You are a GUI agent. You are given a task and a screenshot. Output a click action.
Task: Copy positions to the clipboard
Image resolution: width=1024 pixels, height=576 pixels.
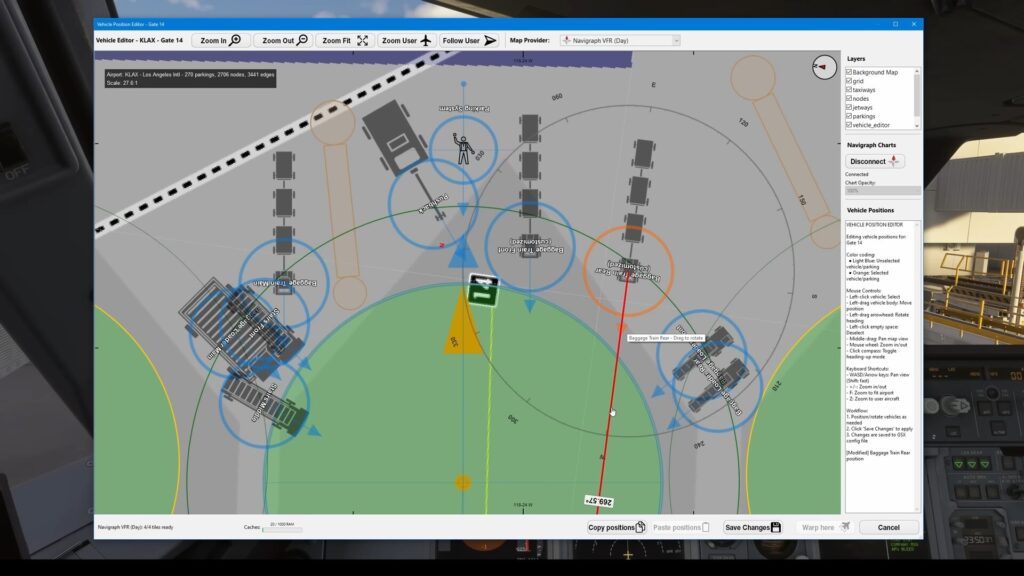[615, 527]
